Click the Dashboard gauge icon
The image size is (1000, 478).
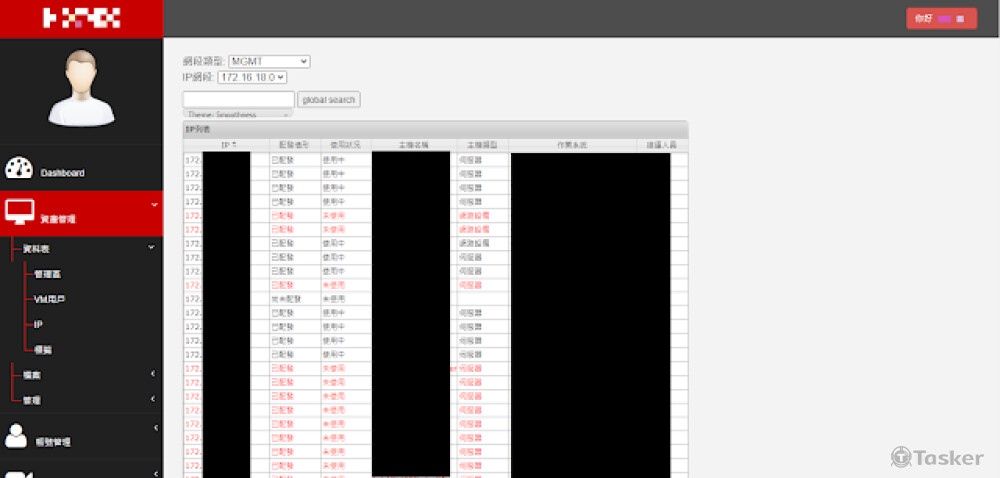tap(19, 169)
